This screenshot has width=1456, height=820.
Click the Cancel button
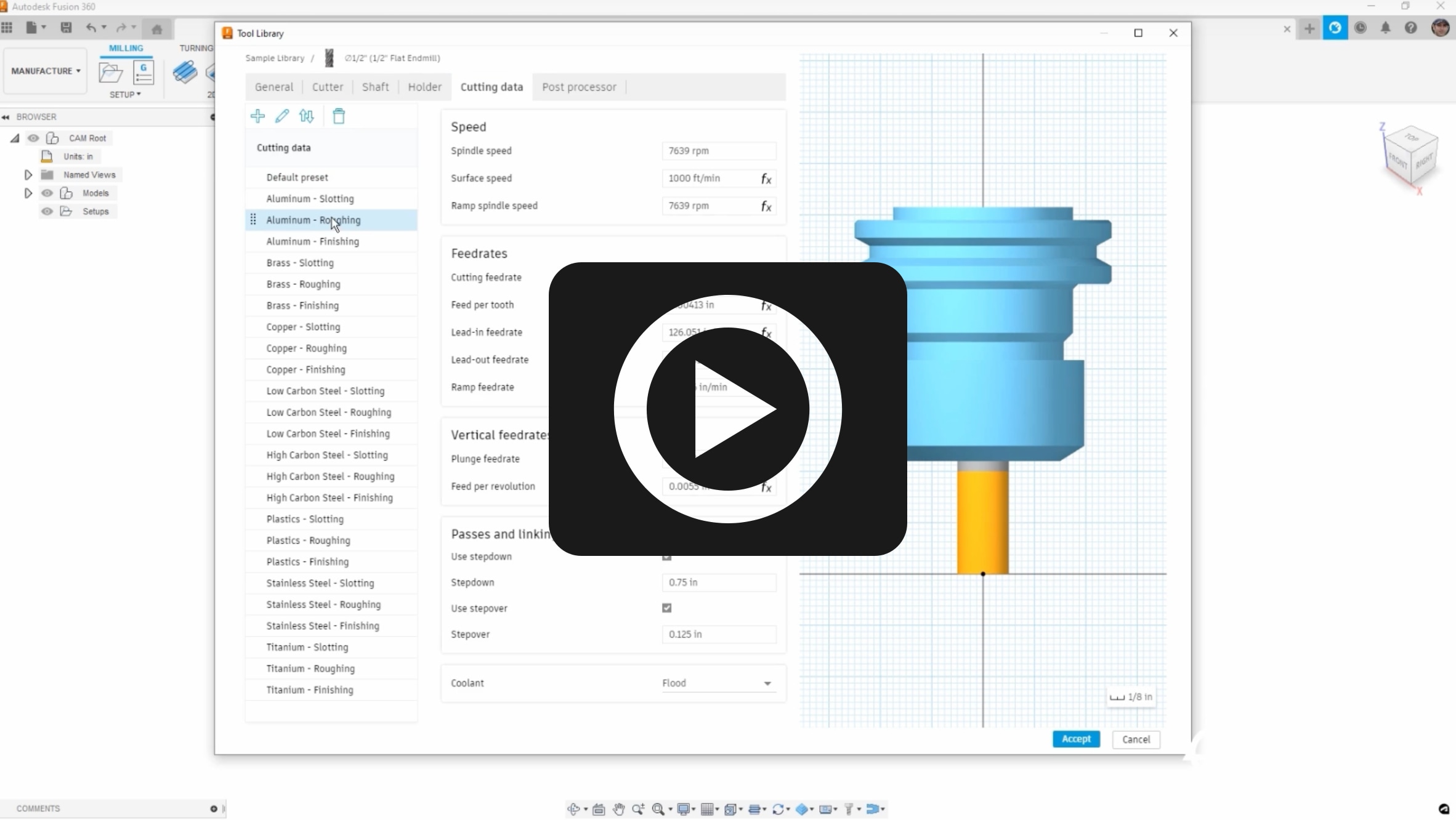(x=1136, y=739)
